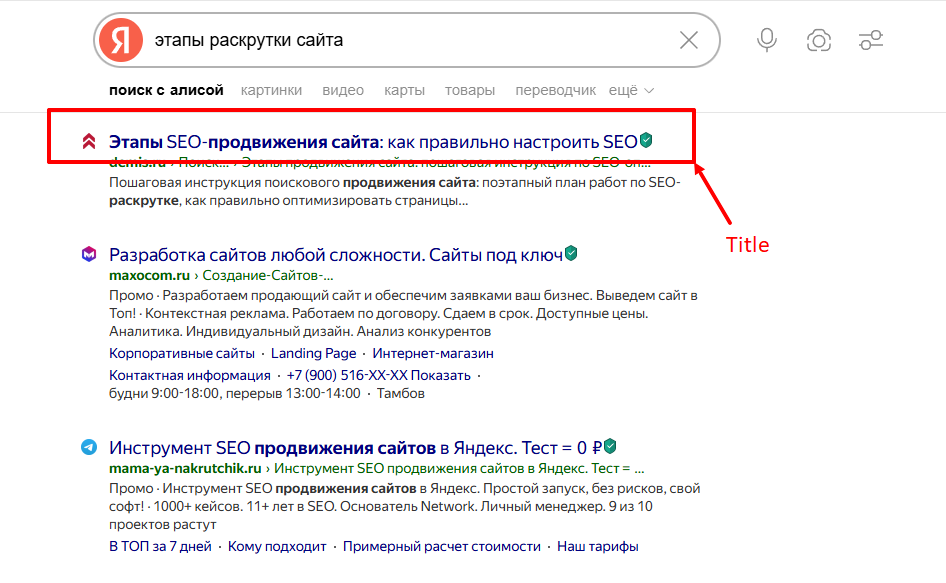946x583 pixels.
Task: Click "Показать" to reveal phone number
Action: [x=440, y=375]
